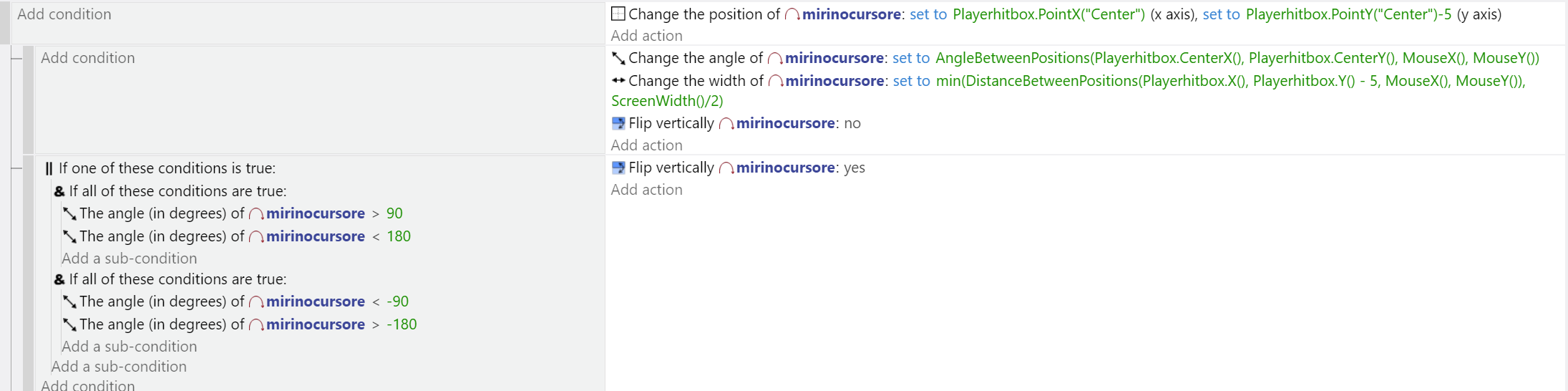This screenshot has height=391, width=1568.
Task: Select the 'angle < -90' condition
Action: coord(235,301)
